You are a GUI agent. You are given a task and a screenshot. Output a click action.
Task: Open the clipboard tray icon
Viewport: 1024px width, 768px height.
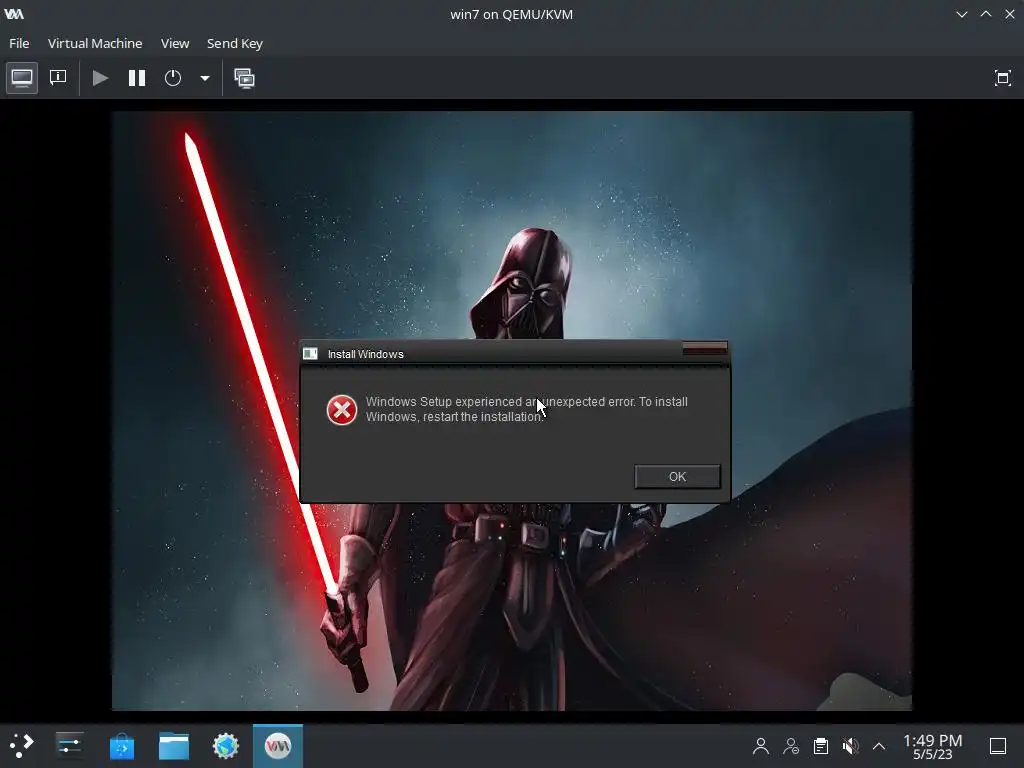click(821, 746)
